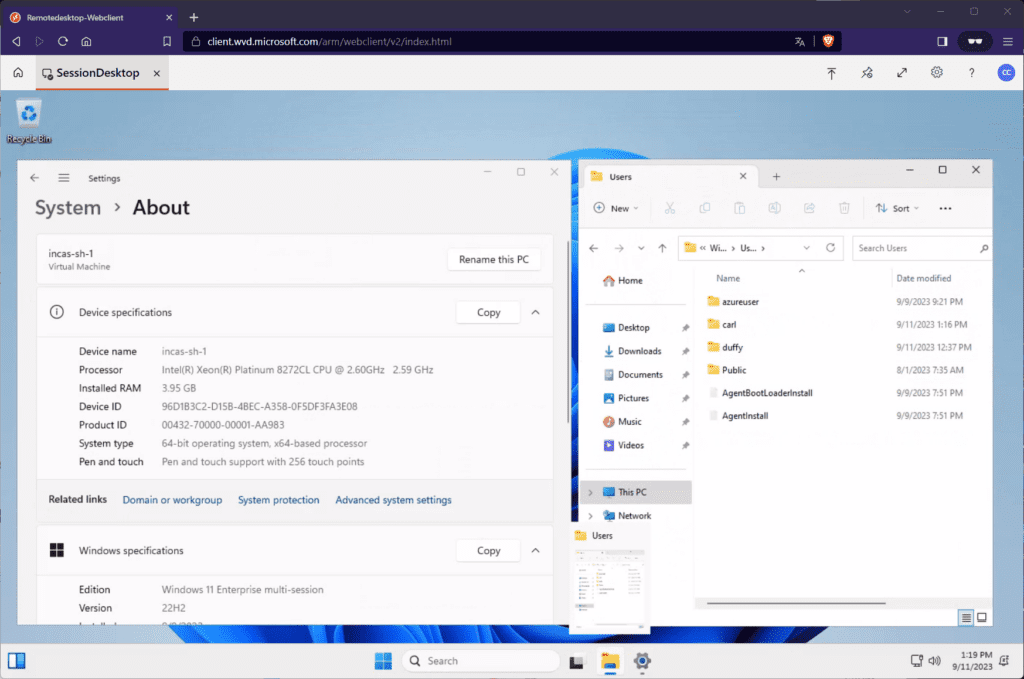Go up one folder level in File Explorer

point(662,248)
